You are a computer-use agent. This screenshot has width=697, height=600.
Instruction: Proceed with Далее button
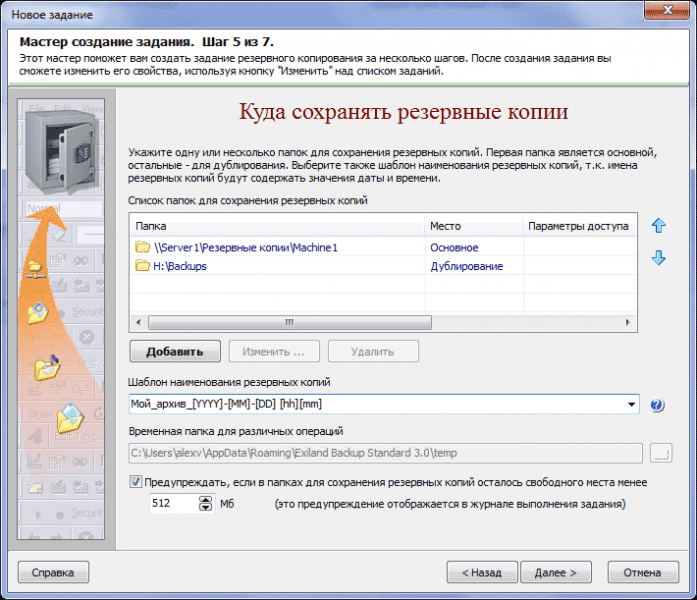pos(556,572)
